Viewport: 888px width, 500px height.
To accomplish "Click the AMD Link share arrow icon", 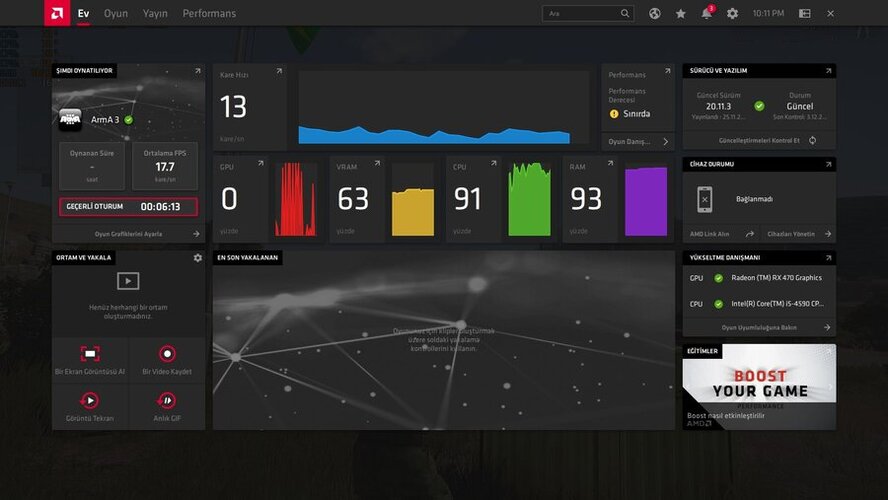I will click(x=750, y=234).
